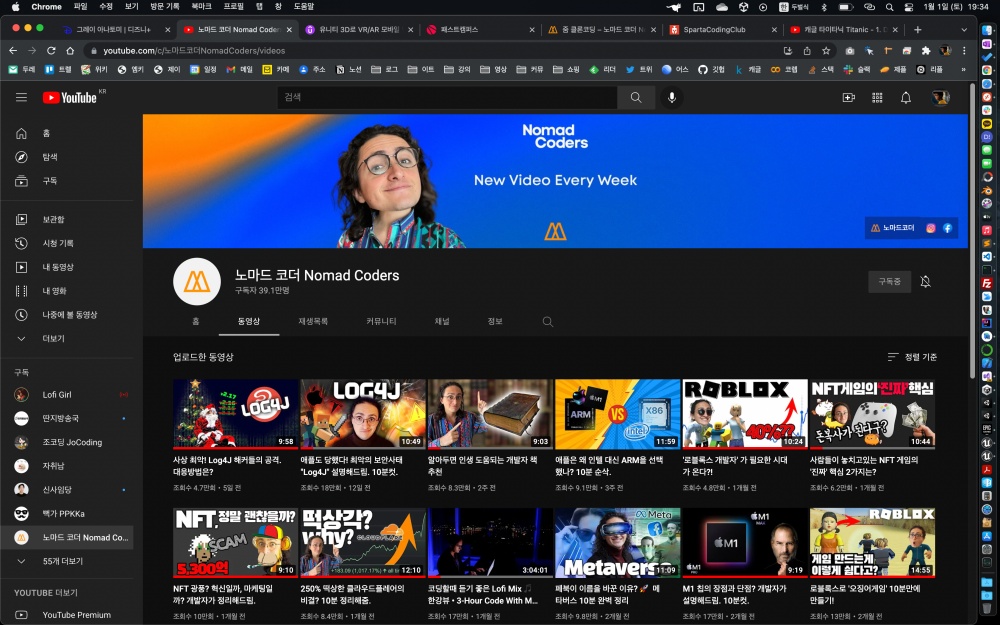Open 보관함 library in the sidebar

coord(68,219)
